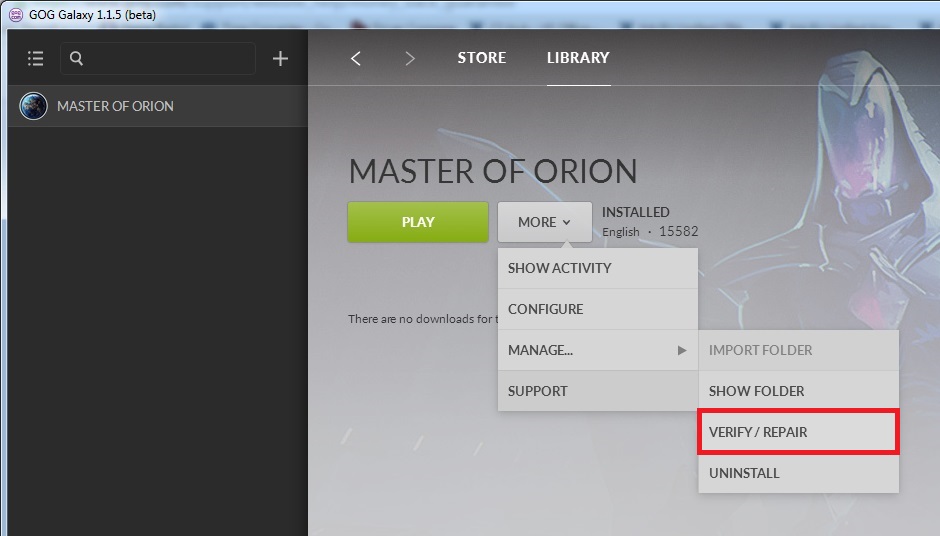The image size is (940, 536).
Task: Click the Master of Orion planet icon
Action: 33,106
